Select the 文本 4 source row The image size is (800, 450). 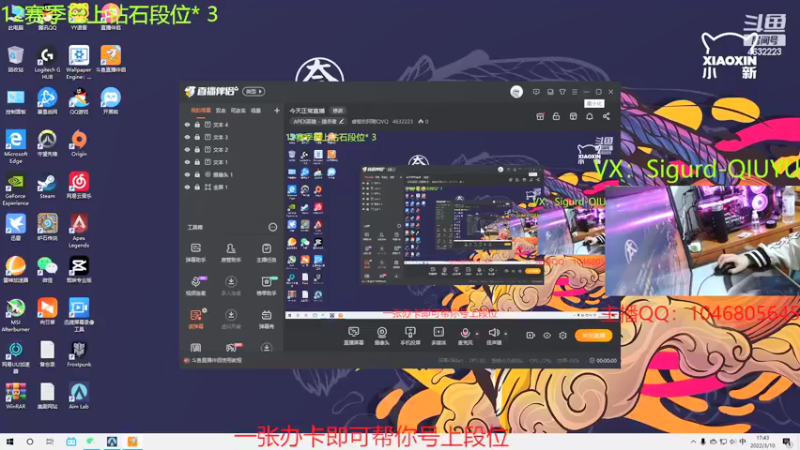[x=231, y=124]
